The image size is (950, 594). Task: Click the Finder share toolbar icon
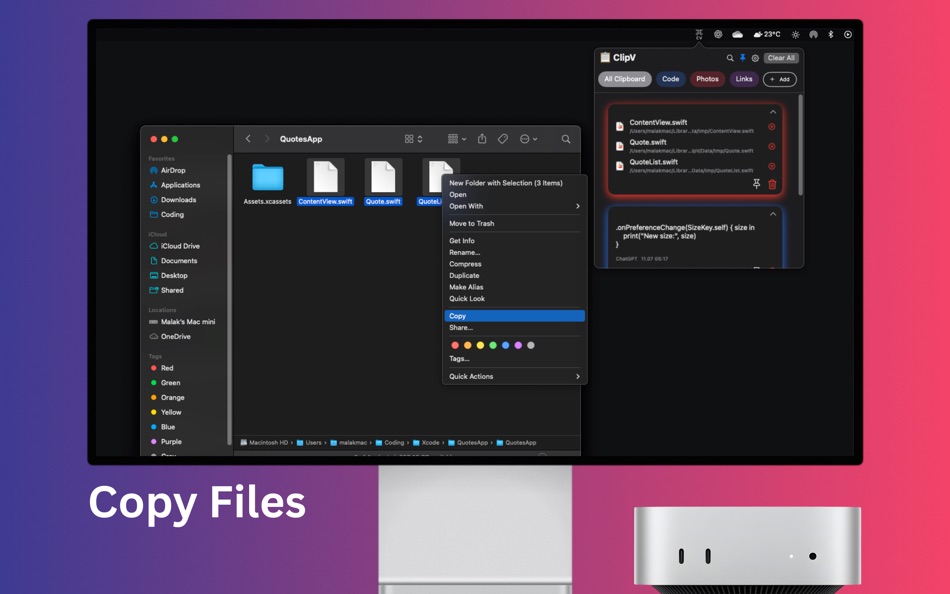point(482,139)
